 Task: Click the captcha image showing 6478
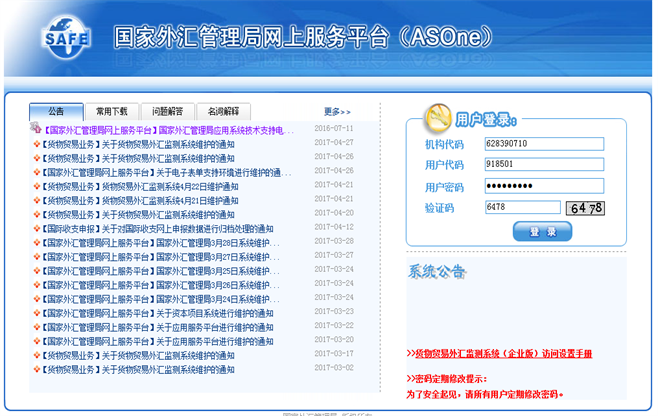pyautogui.click(x=585, y=208)
